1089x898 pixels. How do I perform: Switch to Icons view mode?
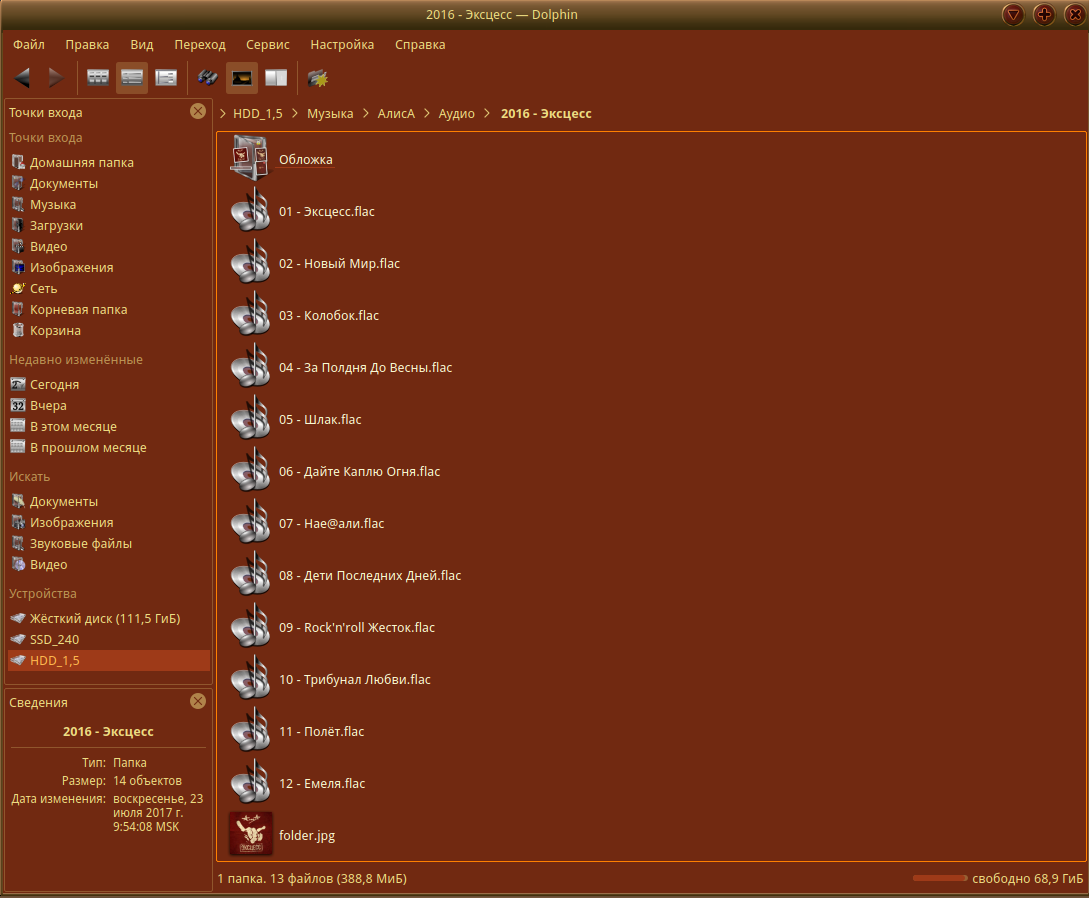98,78
